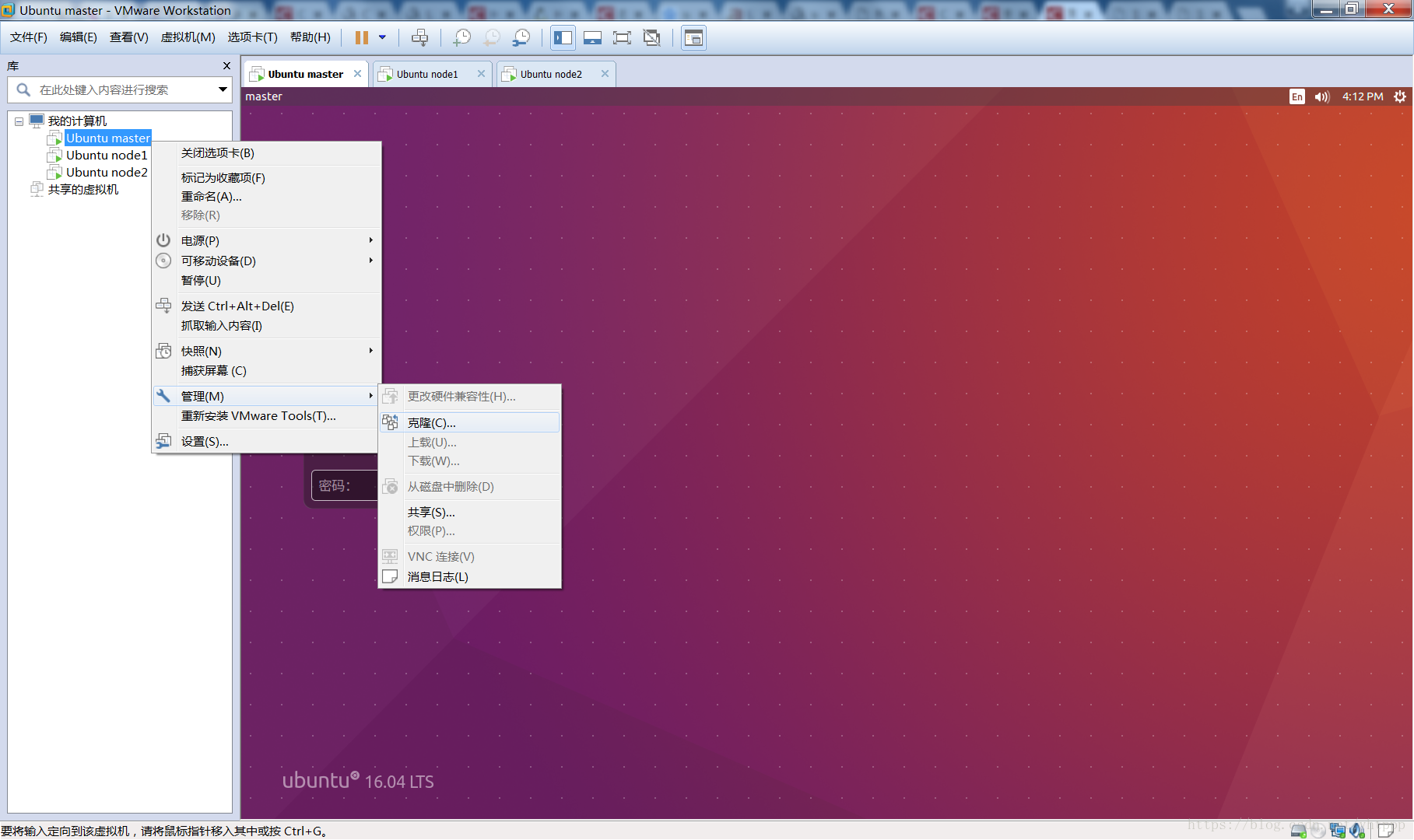
Task: Click the 设置(S) settings icon in context menu
Action: pos(163,441)
